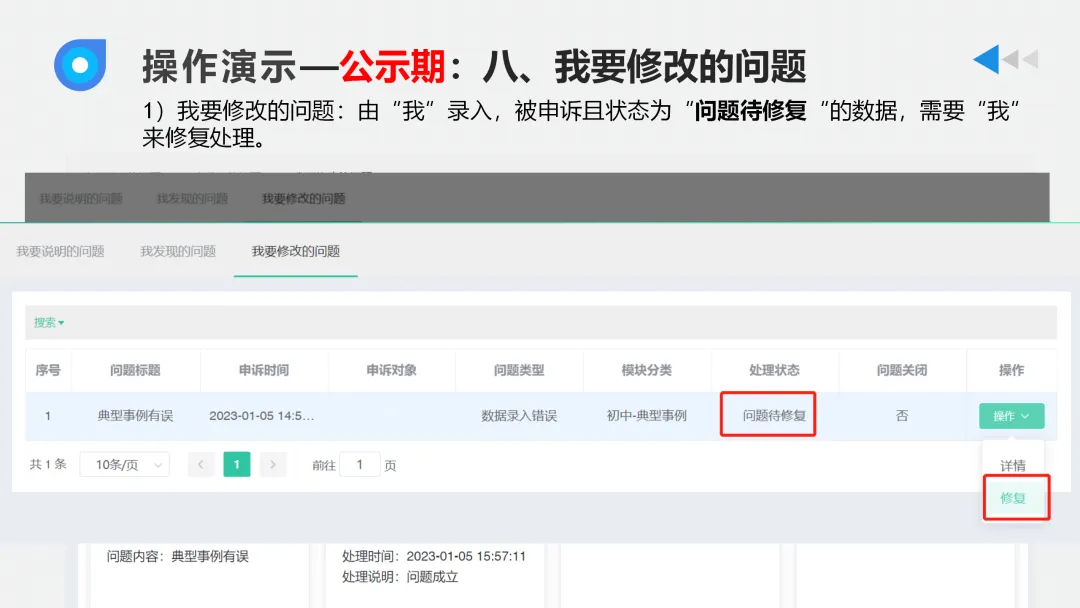
Task: Open the 10条/页 page size dropdown
Action: coord(124,464)
